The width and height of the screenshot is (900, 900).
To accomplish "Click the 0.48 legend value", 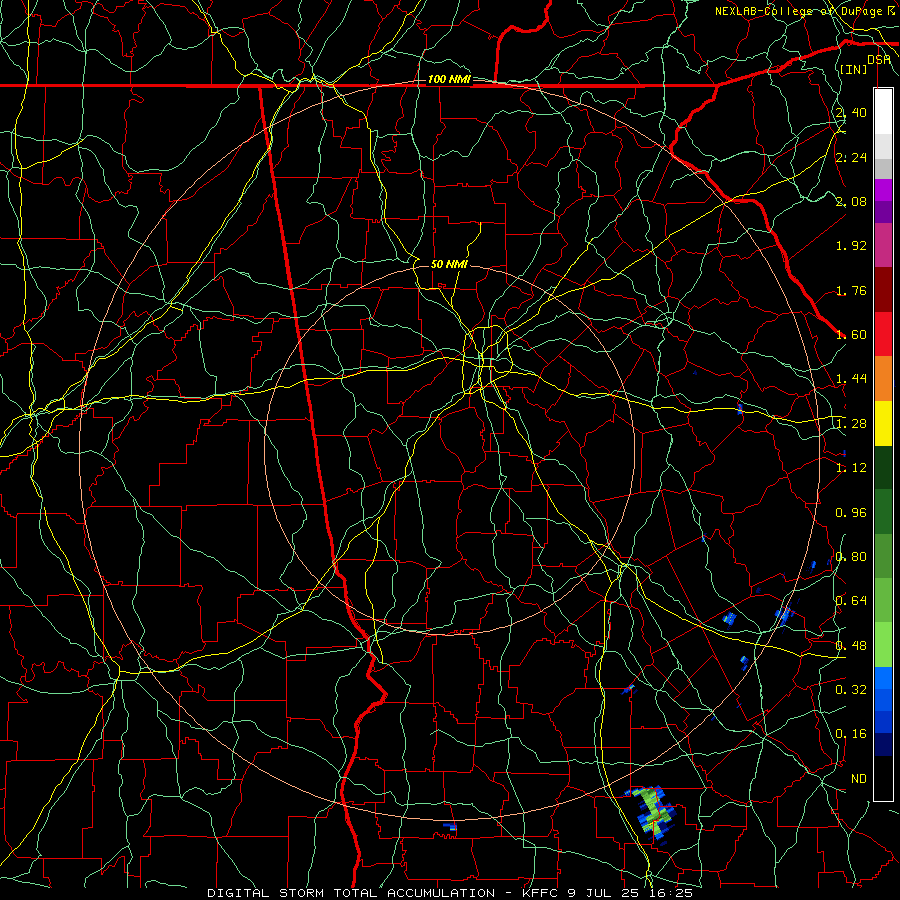I will (x=851, y=645).
